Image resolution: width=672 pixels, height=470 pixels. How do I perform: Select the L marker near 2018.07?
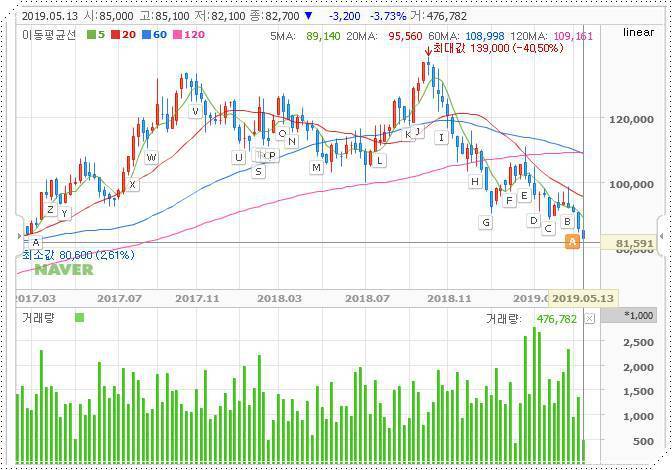click(379, 161)
